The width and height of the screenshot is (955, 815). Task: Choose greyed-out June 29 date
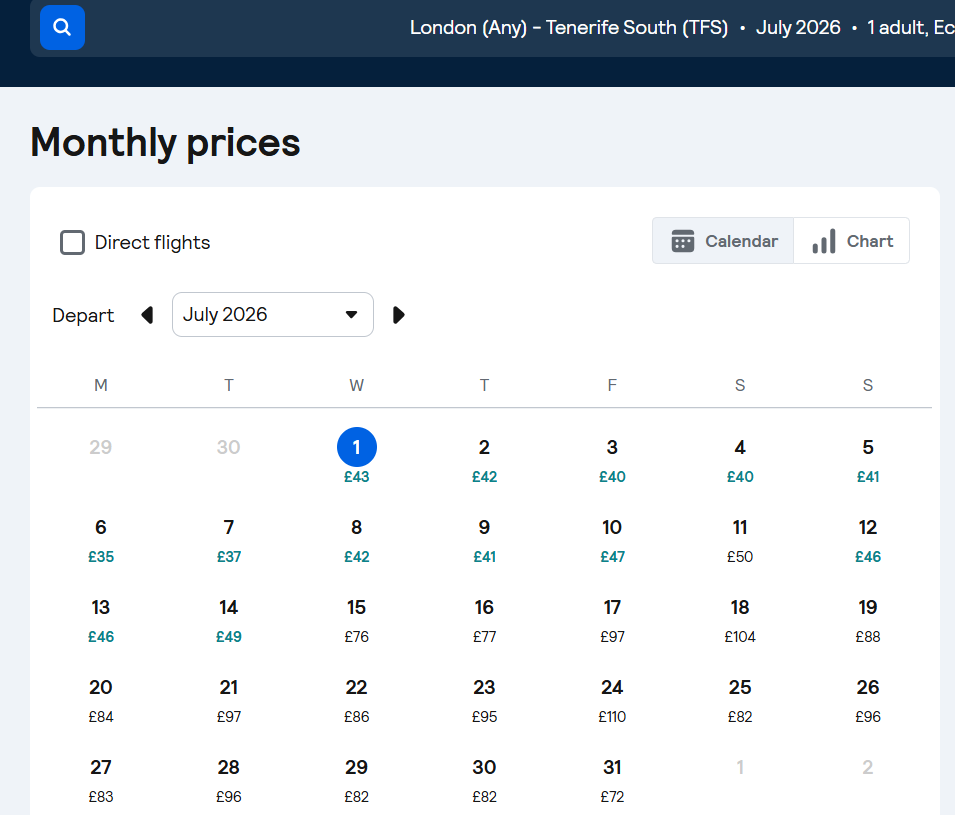(x=101, y=447)
